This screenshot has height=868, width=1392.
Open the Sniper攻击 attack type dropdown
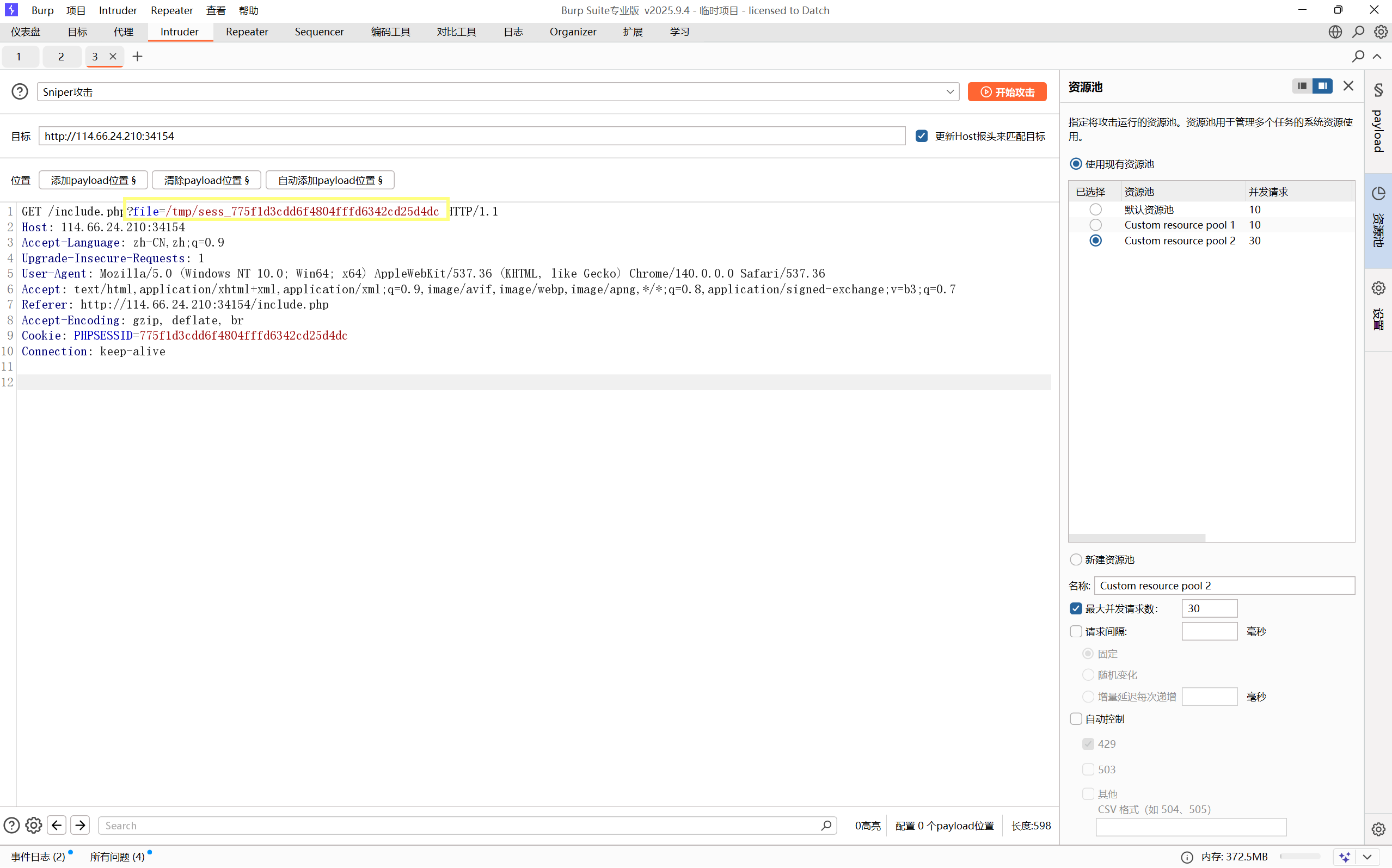coord(498,92)
